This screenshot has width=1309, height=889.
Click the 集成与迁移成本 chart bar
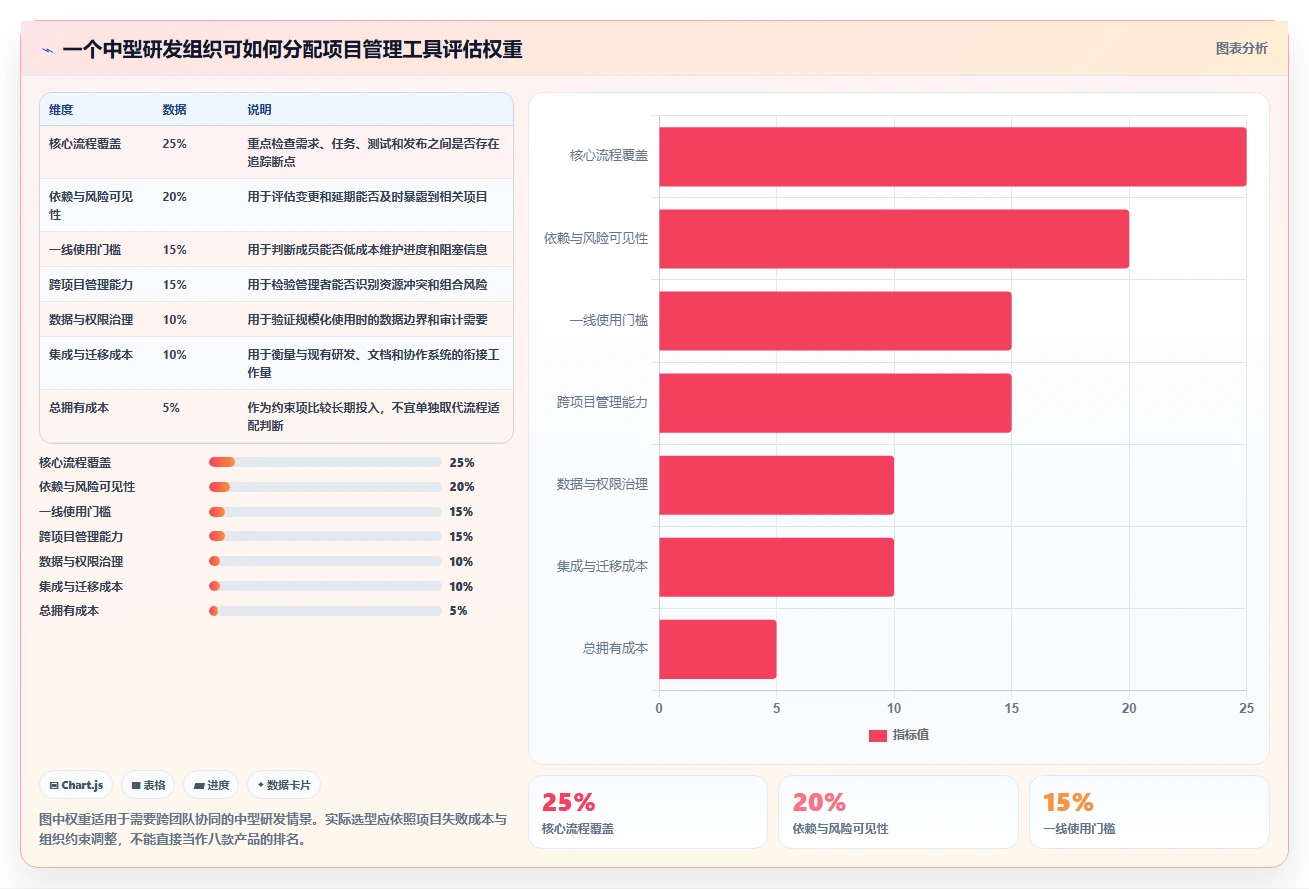pyautogui.click(x=776, y=567)
